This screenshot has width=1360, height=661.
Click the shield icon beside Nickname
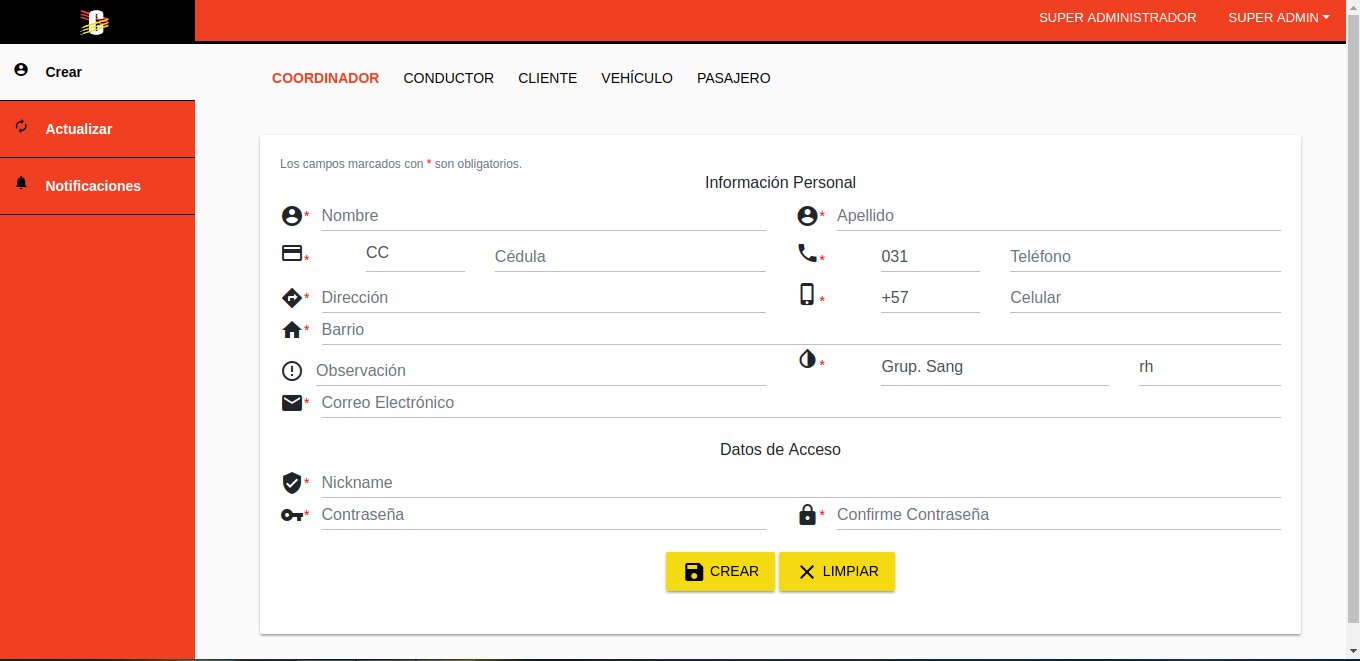pos(291,483)
